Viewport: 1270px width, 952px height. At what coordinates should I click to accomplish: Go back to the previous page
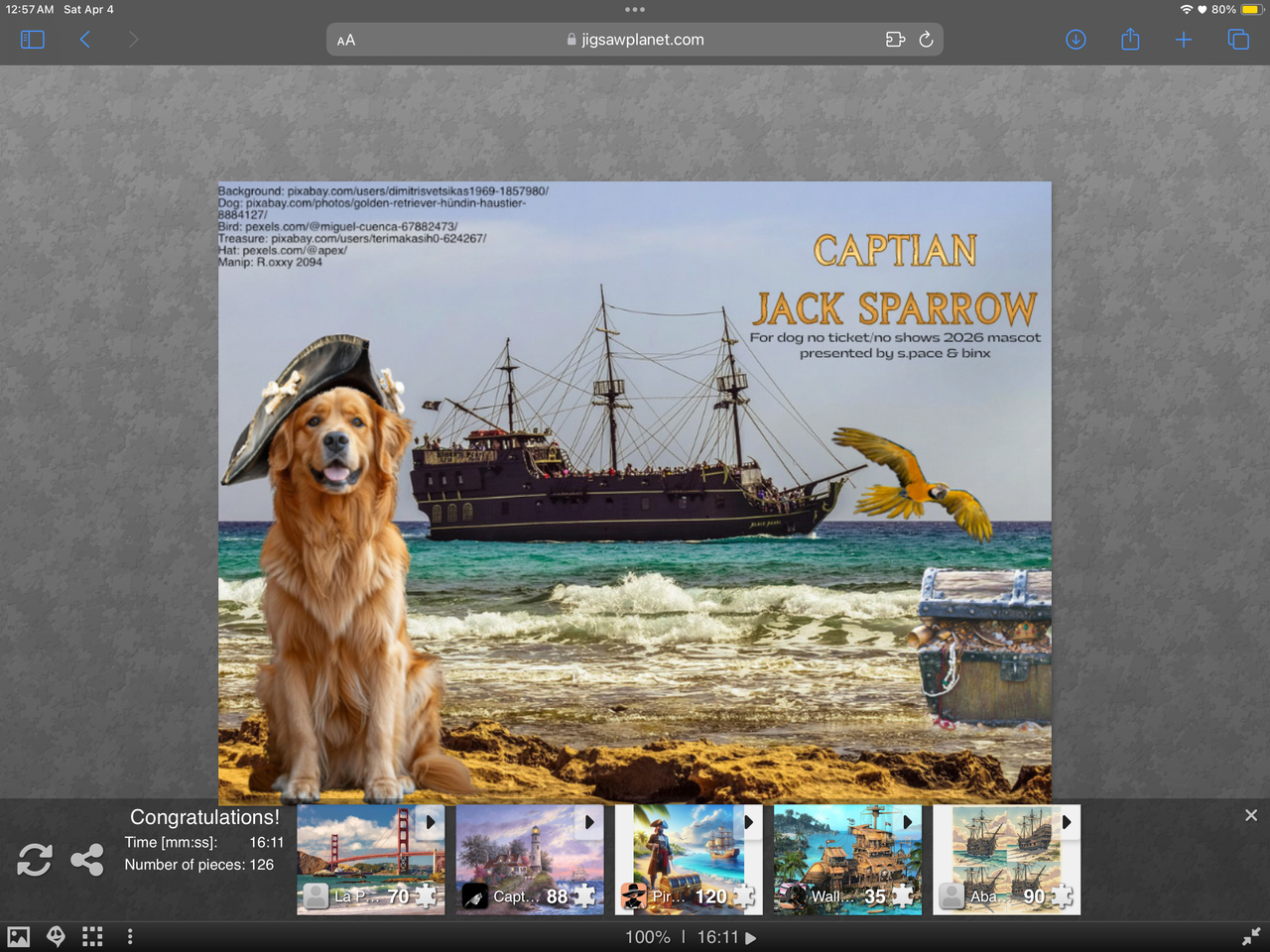(x=85, y=40)
